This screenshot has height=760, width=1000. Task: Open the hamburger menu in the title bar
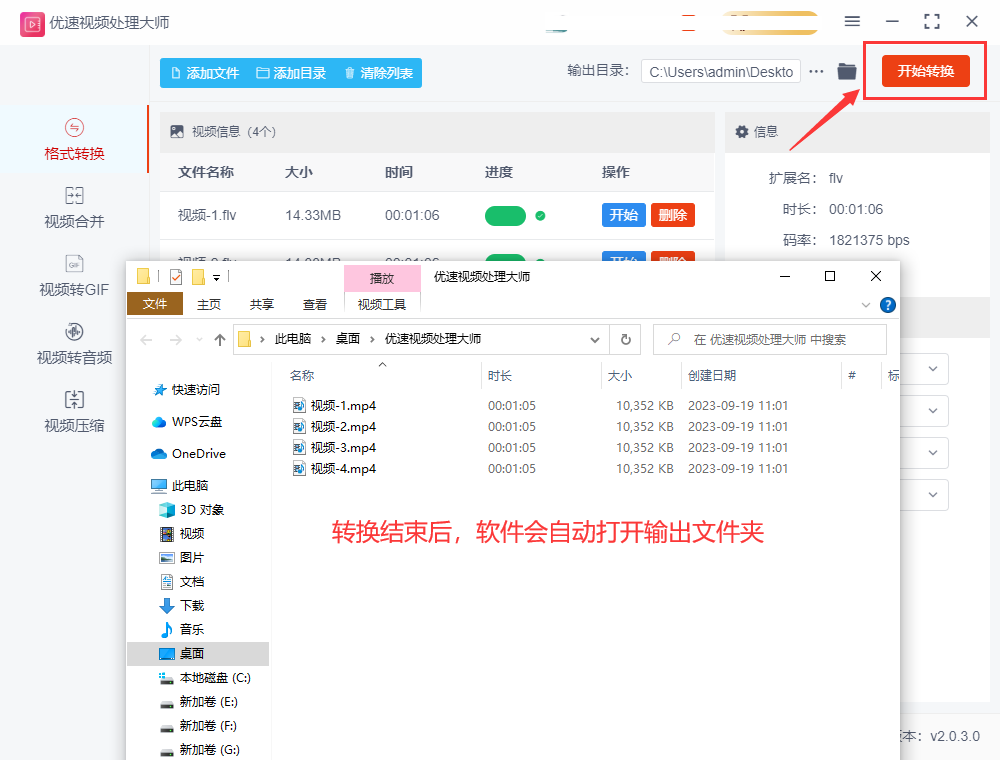852,22
